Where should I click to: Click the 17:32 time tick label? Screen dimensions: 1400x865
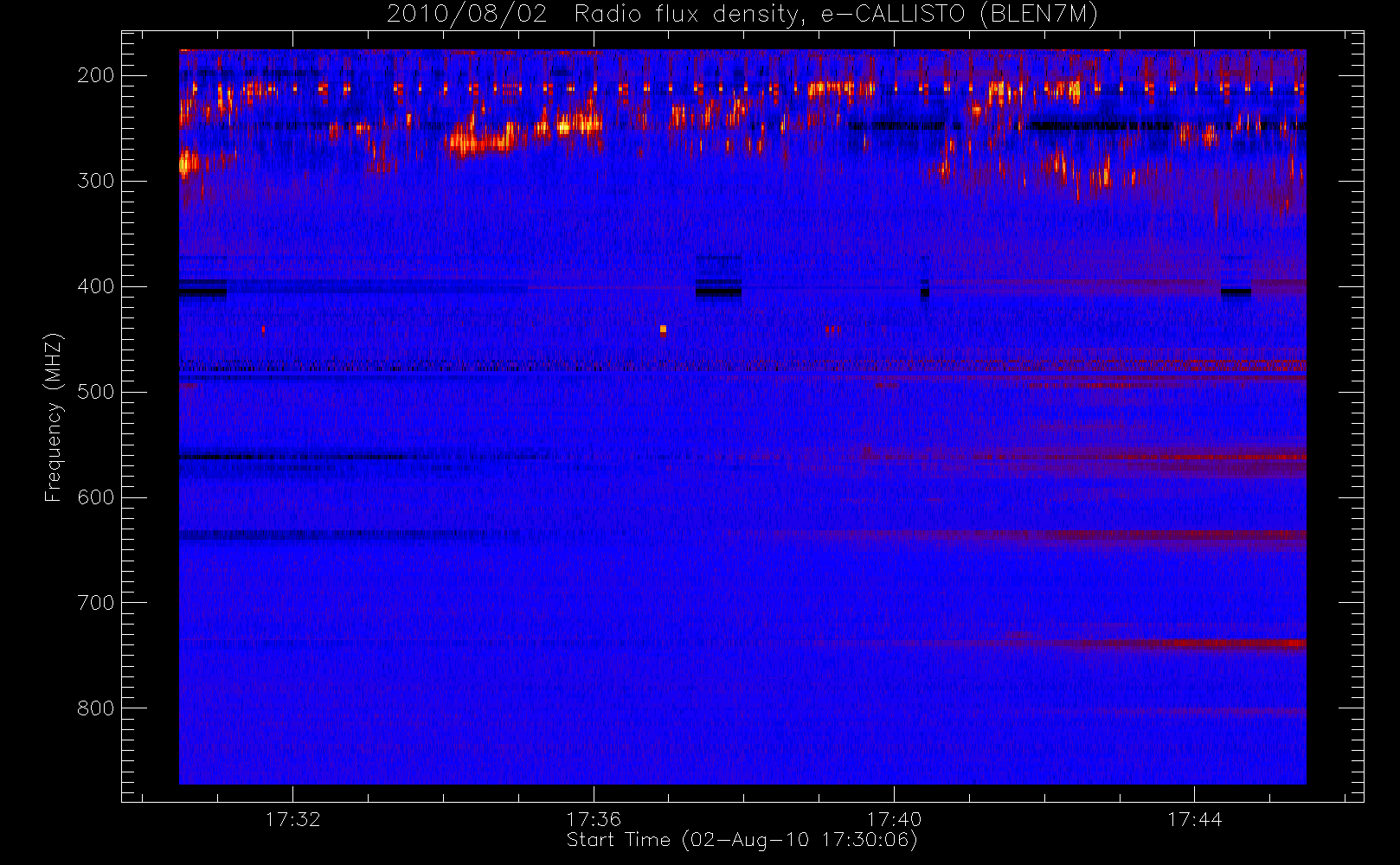(x=292, y=819)
